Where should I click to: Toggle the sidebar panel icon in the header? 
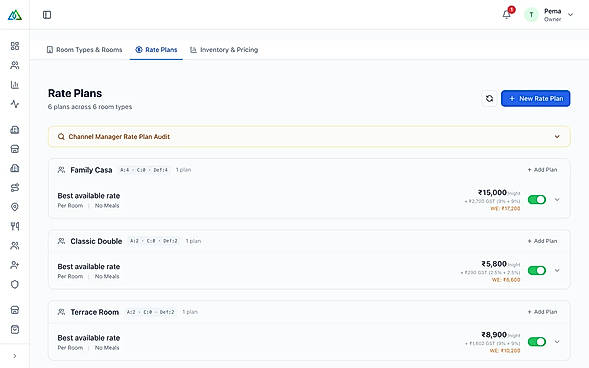pyautogui.click(x=47, y=15)
